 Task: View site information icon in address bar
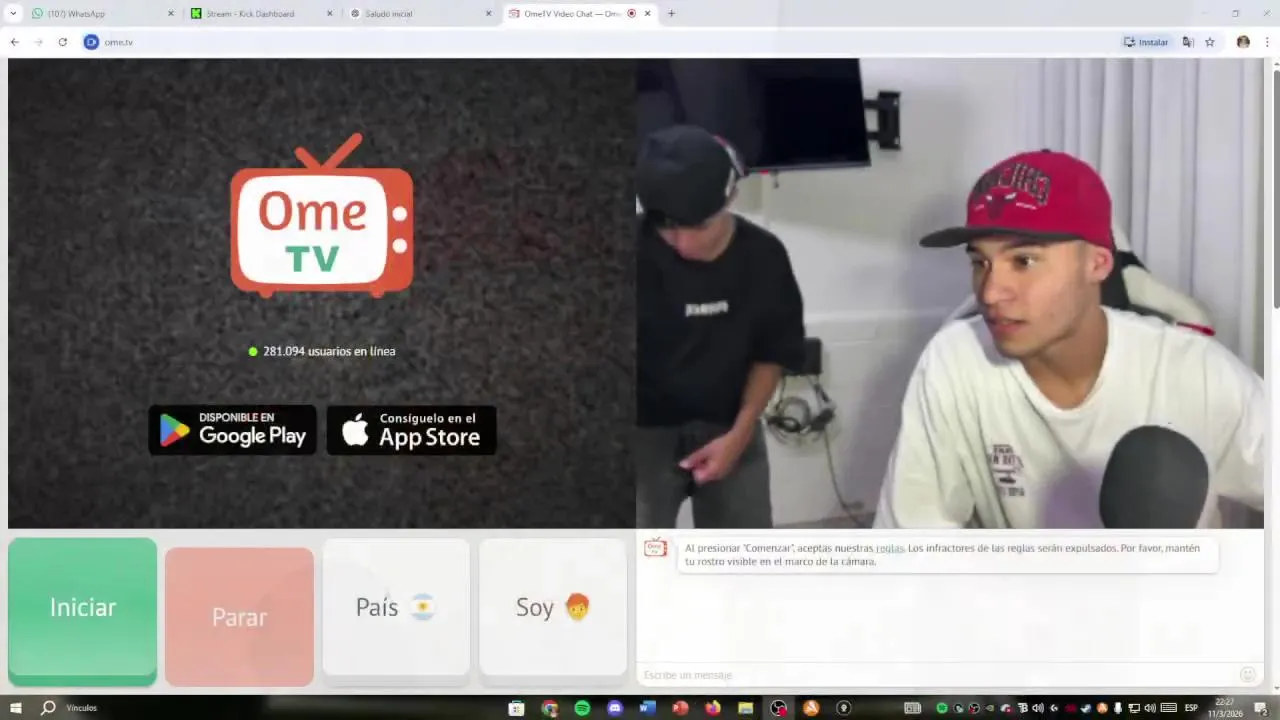point(91,42)
